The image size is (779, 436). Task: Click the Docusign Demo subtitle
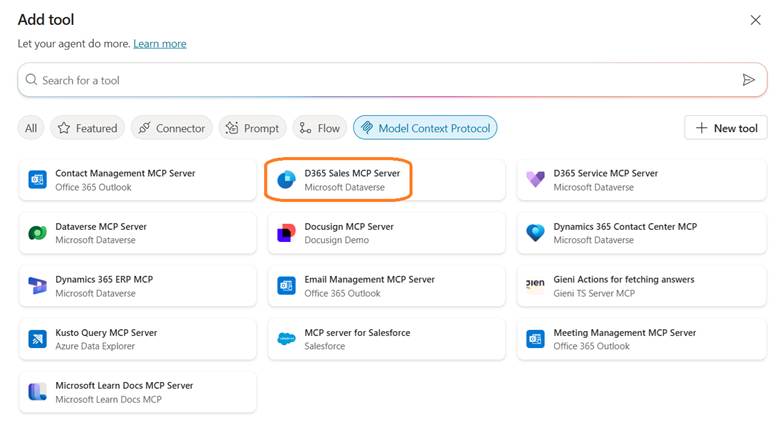coord(336,240)
